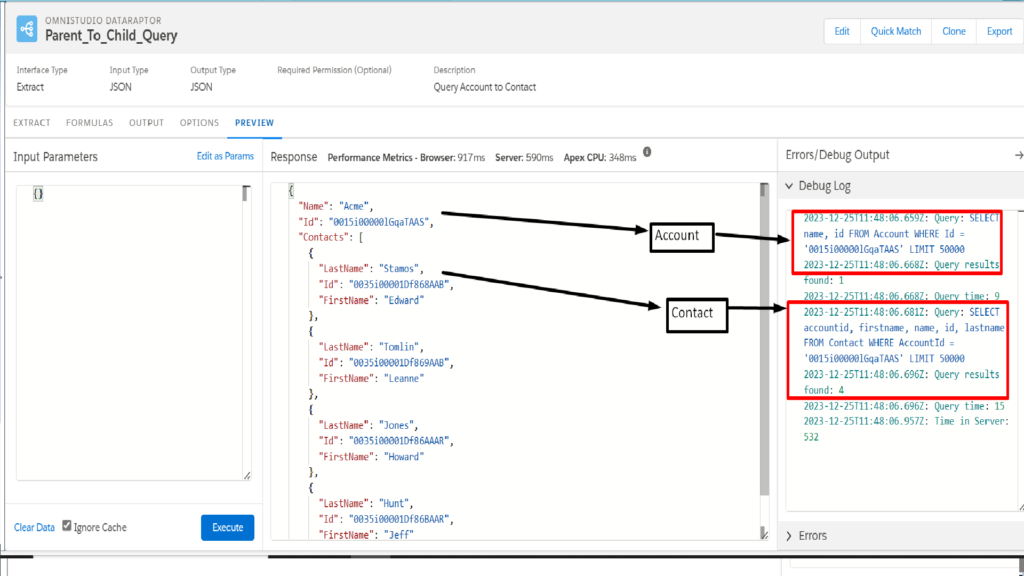Switch to the Extract tab
1024x576 pixels.
tap(31, 123)
